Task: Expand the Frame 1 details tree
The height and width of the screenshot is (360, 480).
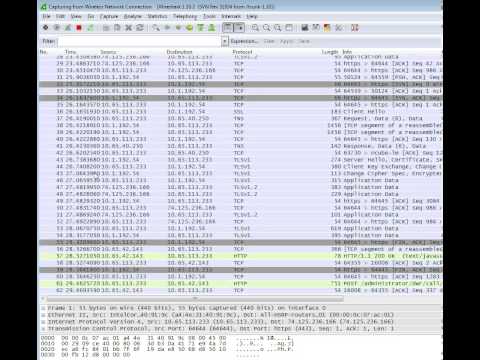Action: 43,308
